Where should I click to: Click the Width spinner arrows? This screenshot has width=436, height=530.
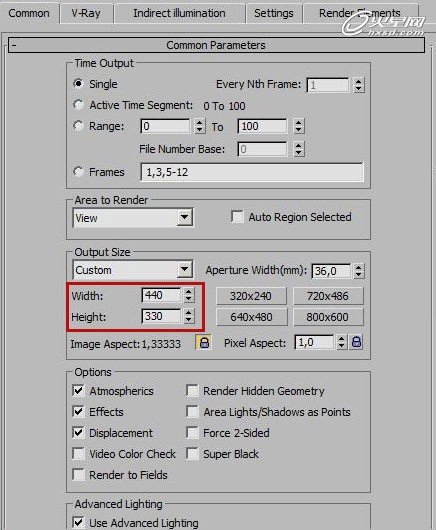189,295
